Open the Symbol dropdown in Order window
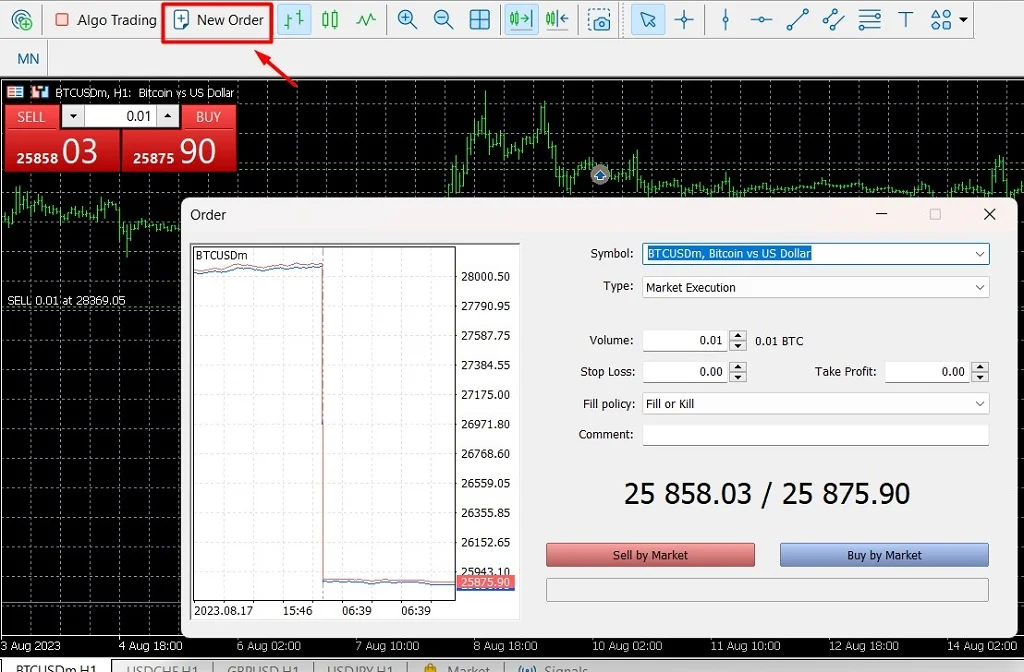The image size is (1024, 672). 980,253
